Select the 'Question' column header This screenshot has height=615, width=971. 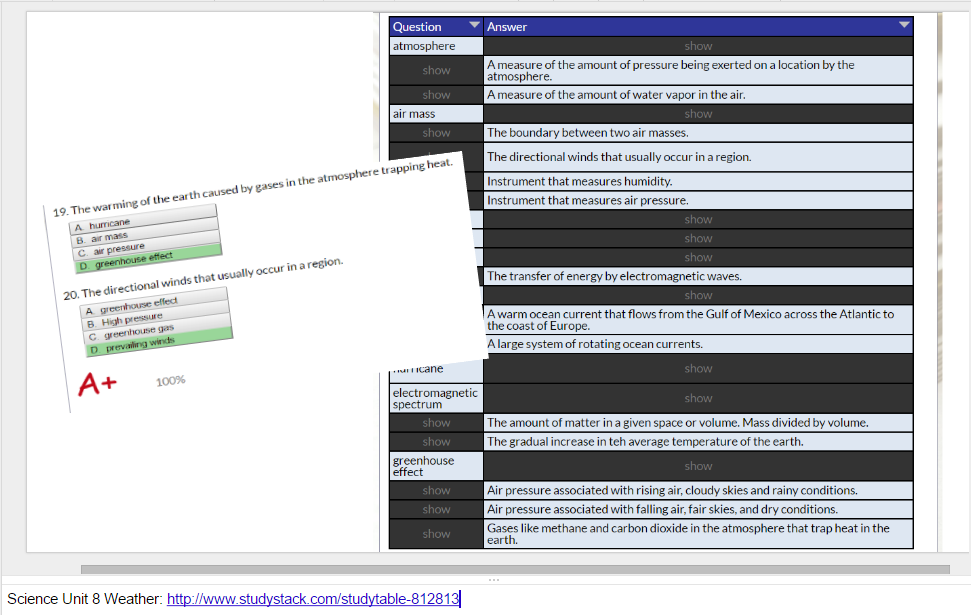coord(435,27)
